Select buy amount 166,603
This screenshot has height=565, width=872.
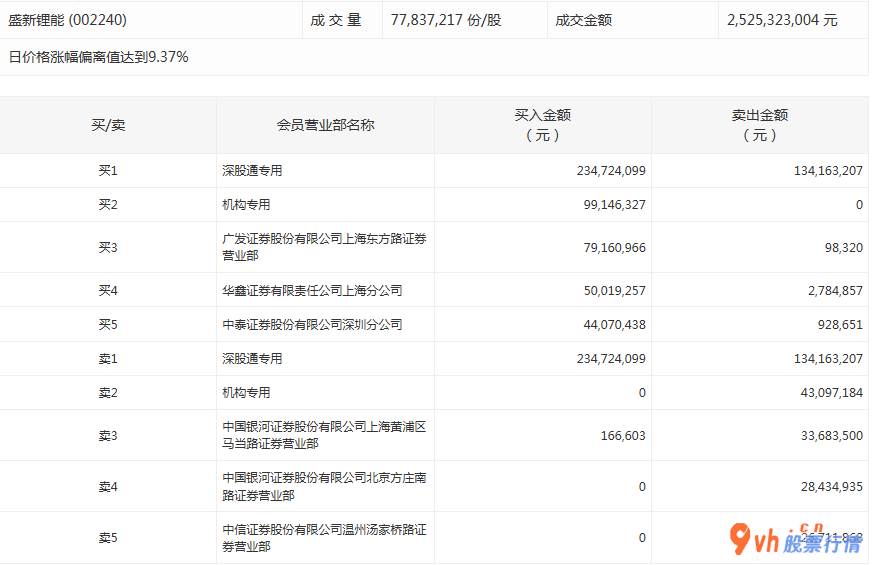[x=623, y=435]
